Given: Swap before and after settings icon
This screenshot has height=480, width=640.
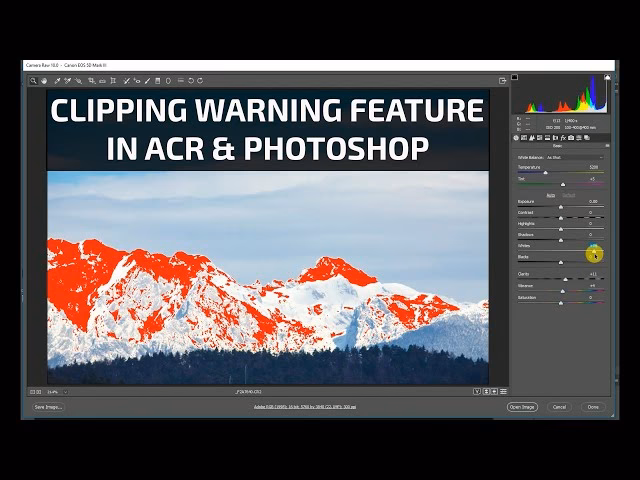Looking at the screenshot, I should (486, 391).
